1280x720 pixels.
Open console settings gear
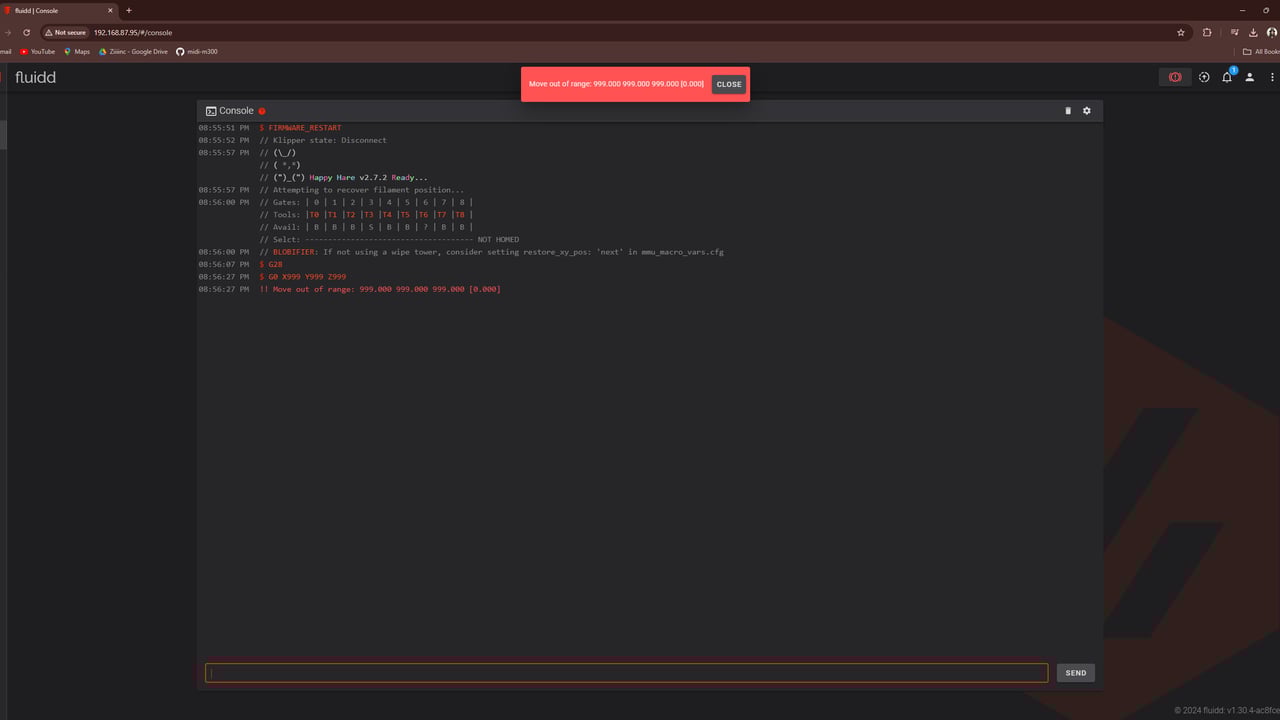tap(1087, 111)
